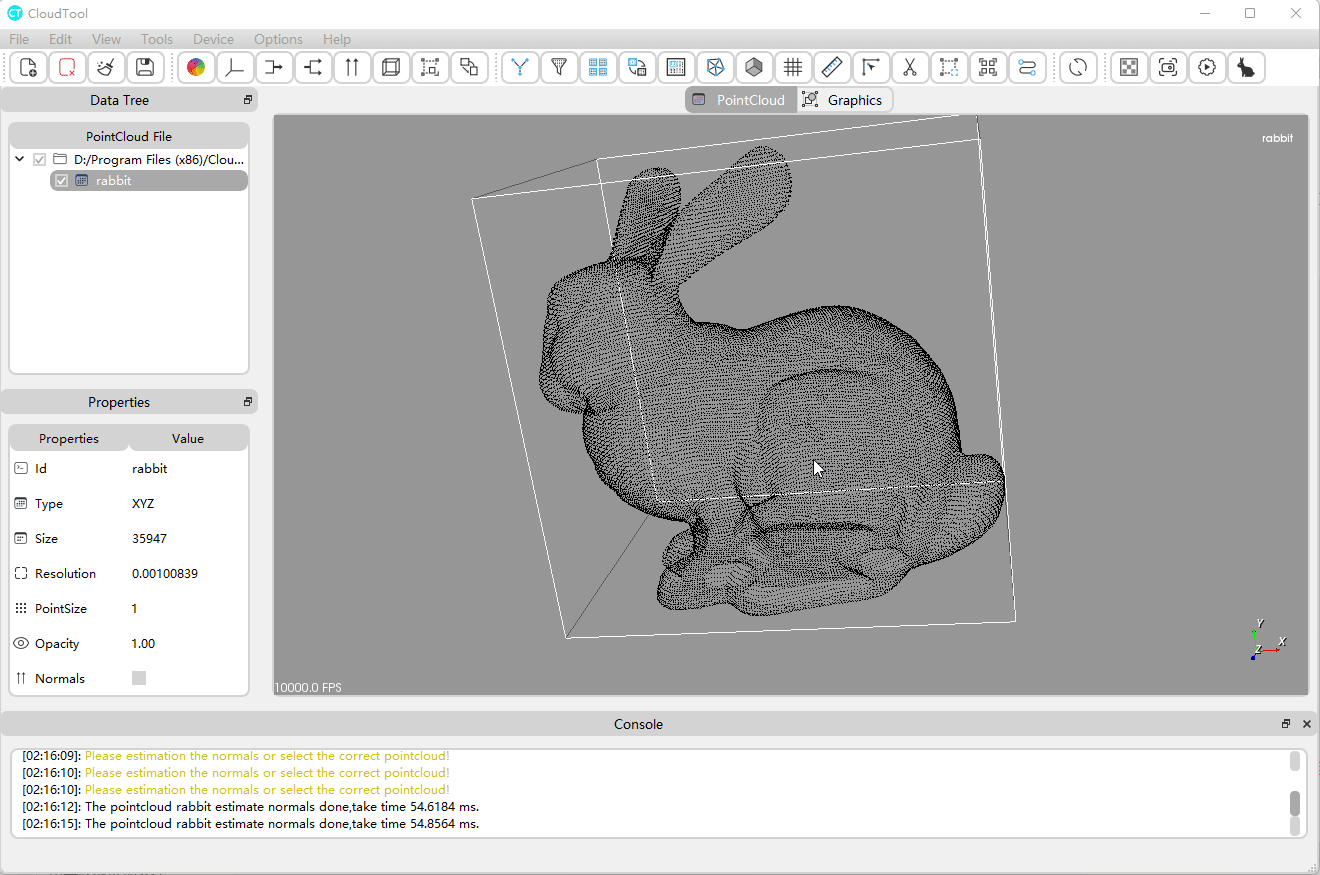The image size is (1320, 875).
Task: Click the dotted panel with blue border icon
Action: [676, 68]
